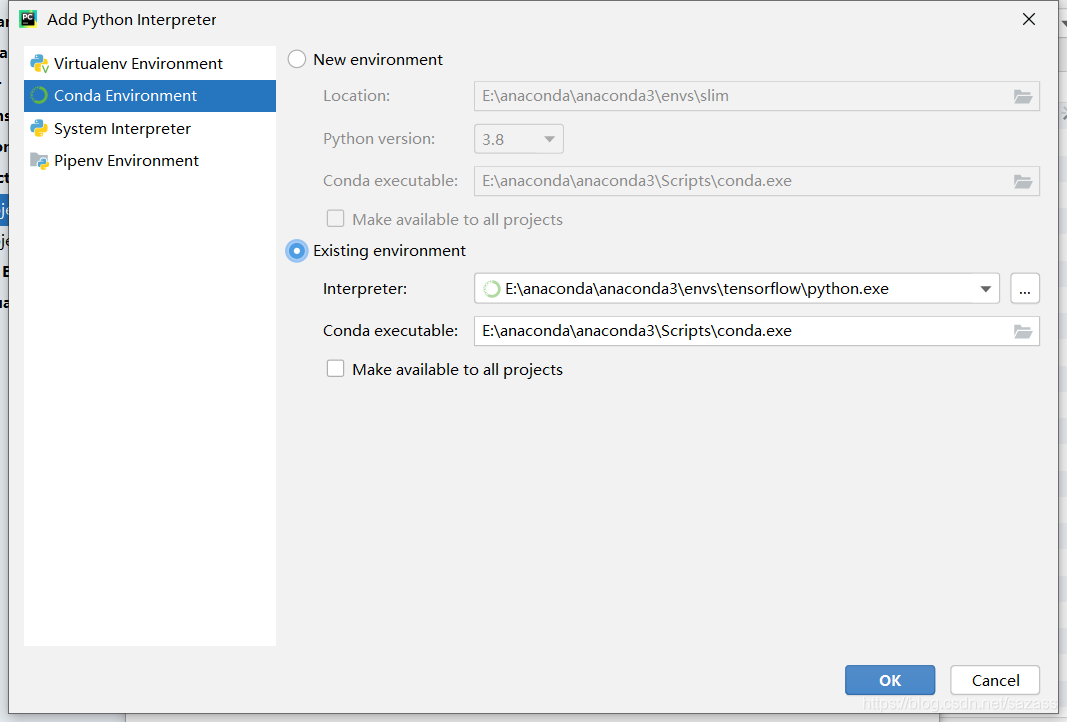Click the conda icon inside the Interpreter field
Screen dimensions: 1067x722
pyautogui.click(x=491, y=289)
